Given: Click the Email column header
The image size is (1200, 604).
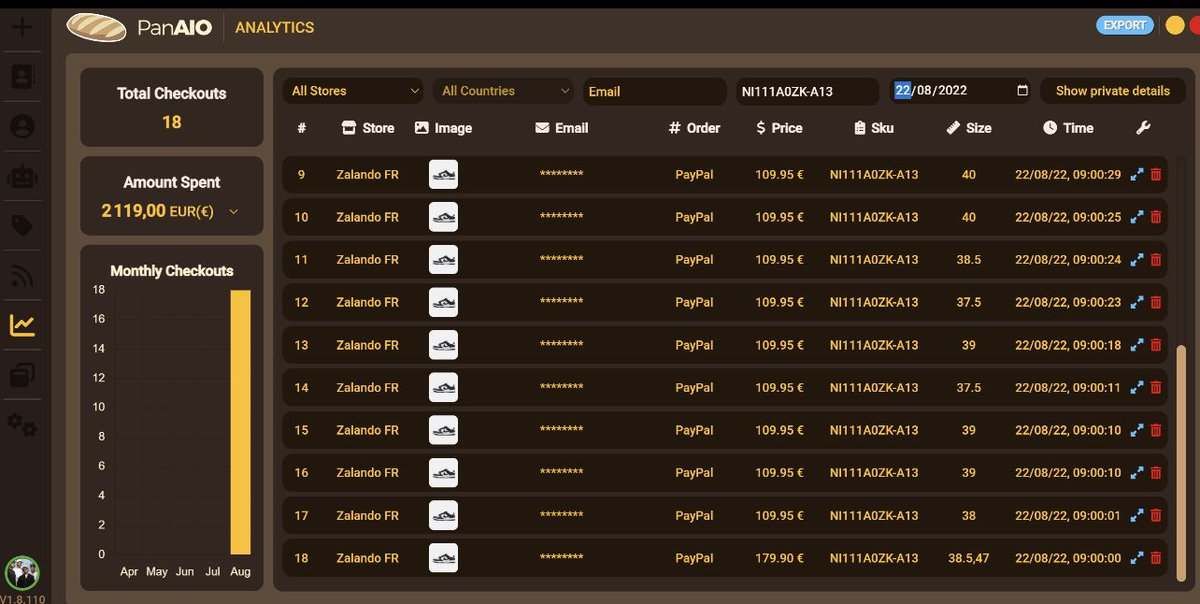Looking at the screenshot, I should point(562,128).
